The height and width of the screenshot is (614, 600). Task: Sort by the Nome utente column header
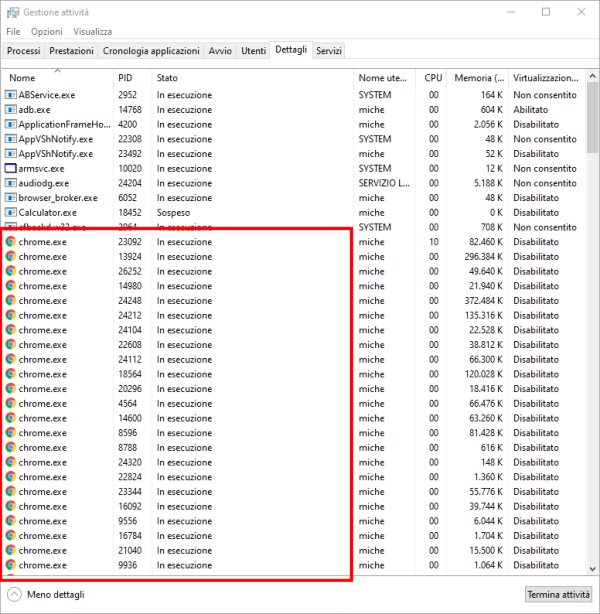(384, 78)
